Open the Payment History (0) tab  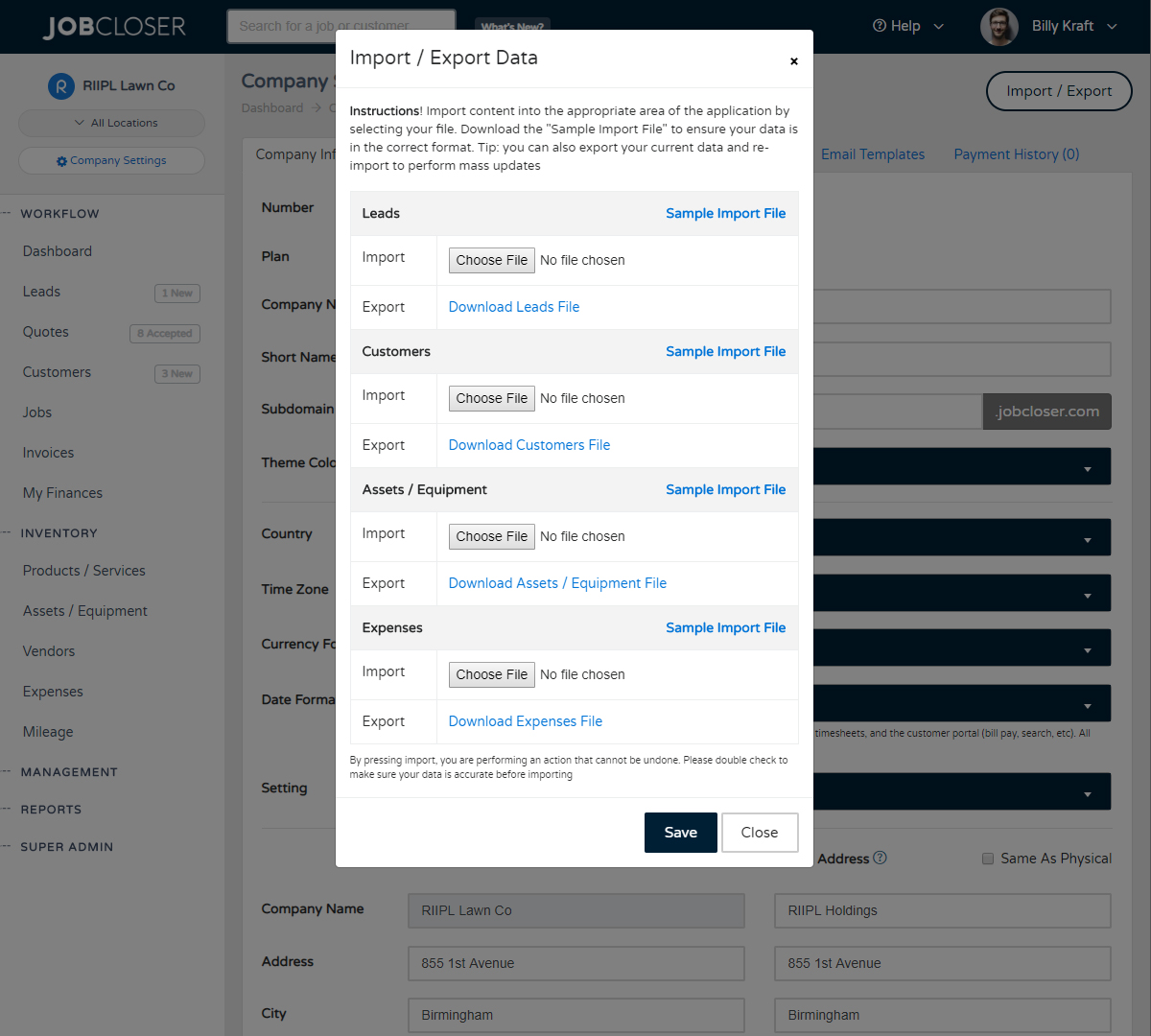coord(1016,154)
